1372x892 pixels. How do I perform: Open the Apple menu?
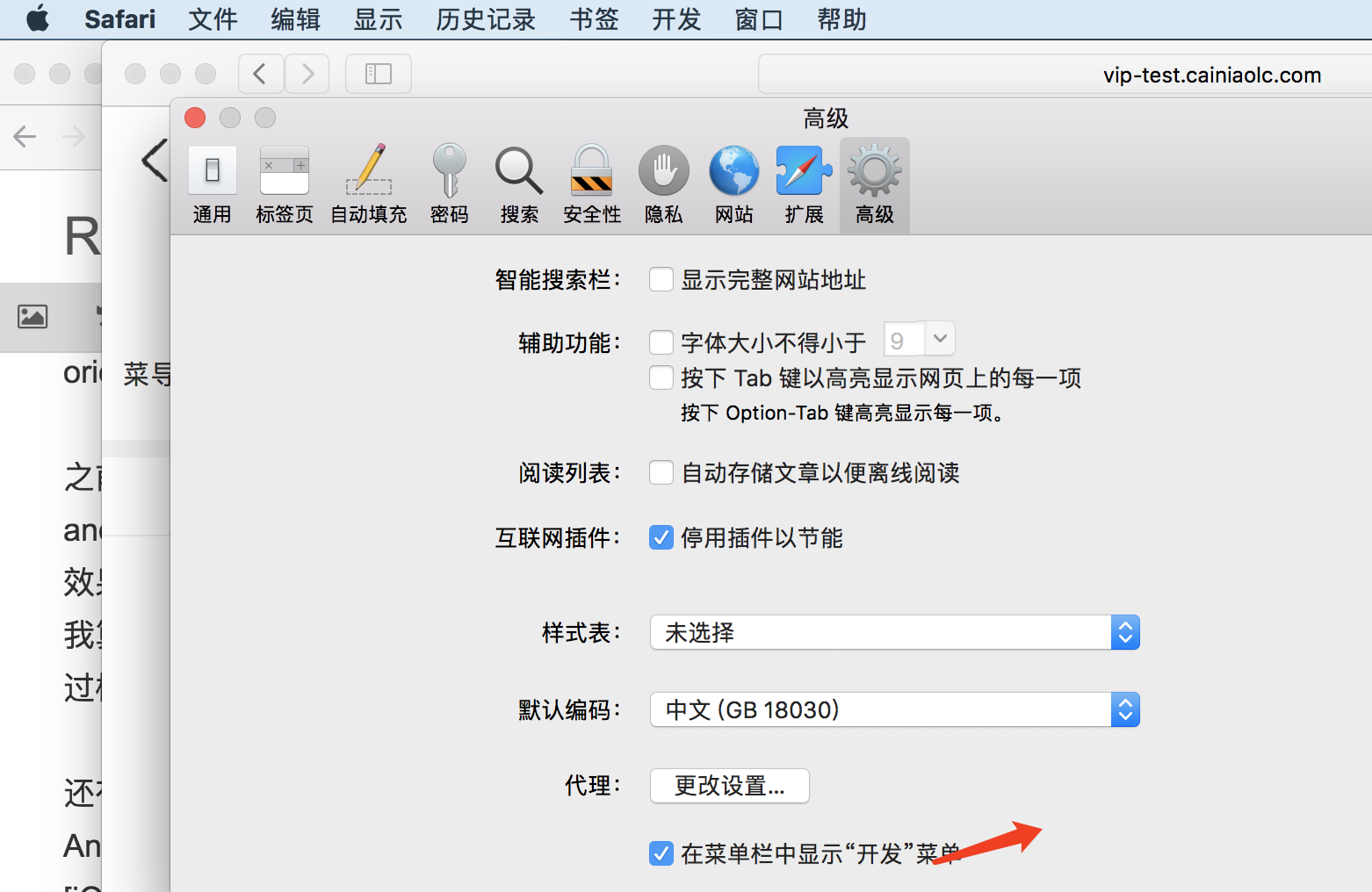pyautogui.click(x=38, y=18)
